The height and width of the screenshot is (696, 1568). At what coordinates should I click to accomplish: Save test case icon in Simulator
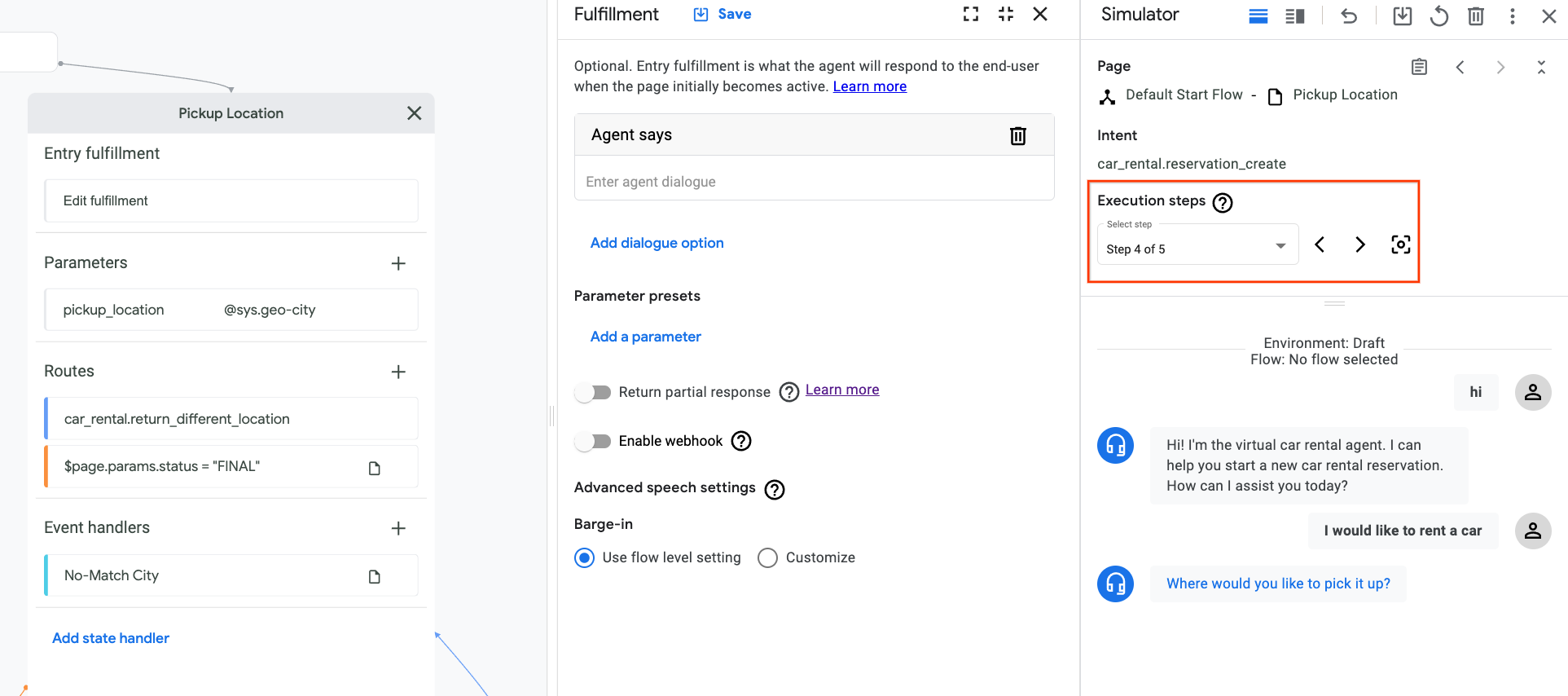pos(1402,16)
